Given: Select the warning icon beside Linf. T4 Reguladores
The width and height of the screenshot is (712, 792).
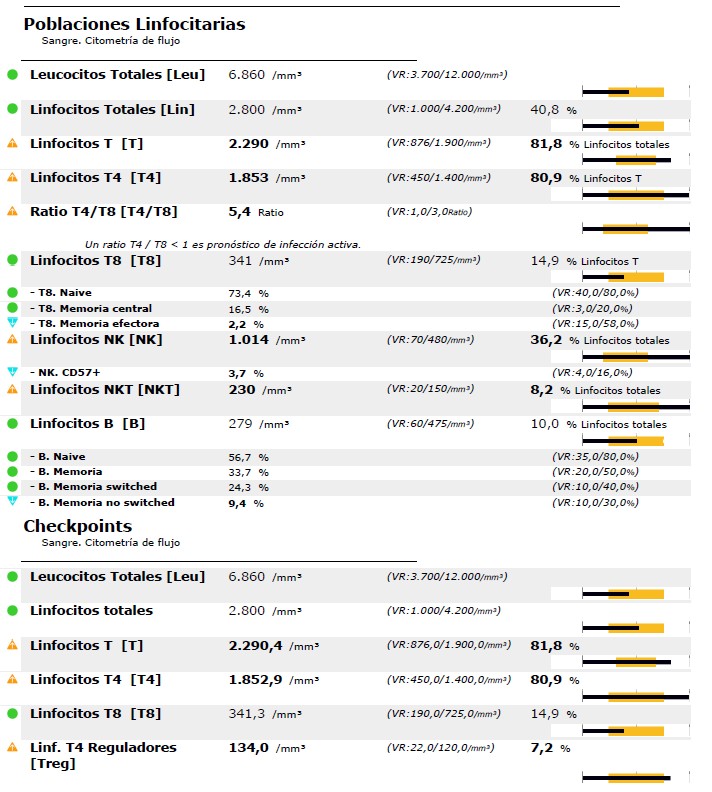Looking at the screenshot, I should [12, 747].
